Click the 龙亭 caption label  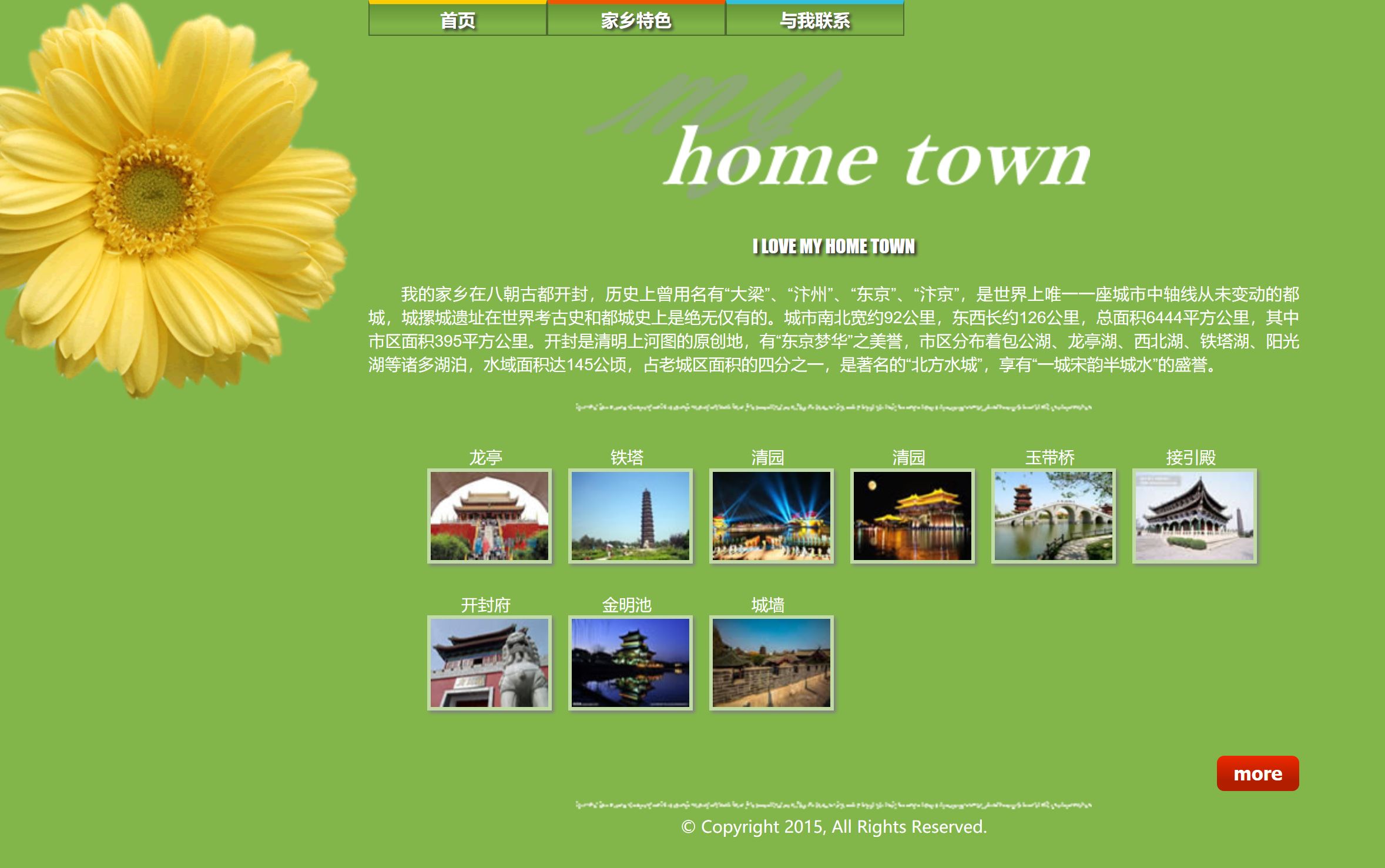[485, 457]
